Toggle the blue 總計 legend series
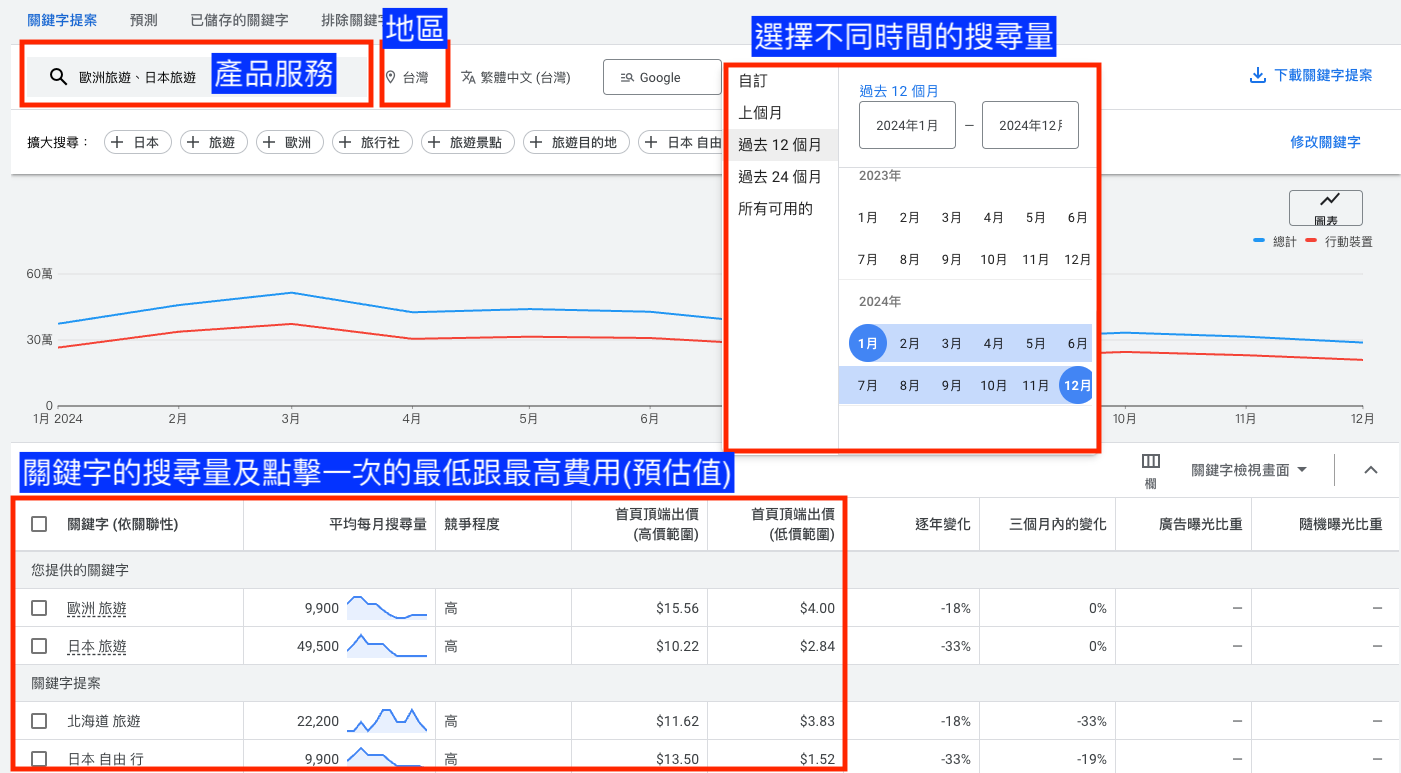1401x773 pixels. 1275,241
